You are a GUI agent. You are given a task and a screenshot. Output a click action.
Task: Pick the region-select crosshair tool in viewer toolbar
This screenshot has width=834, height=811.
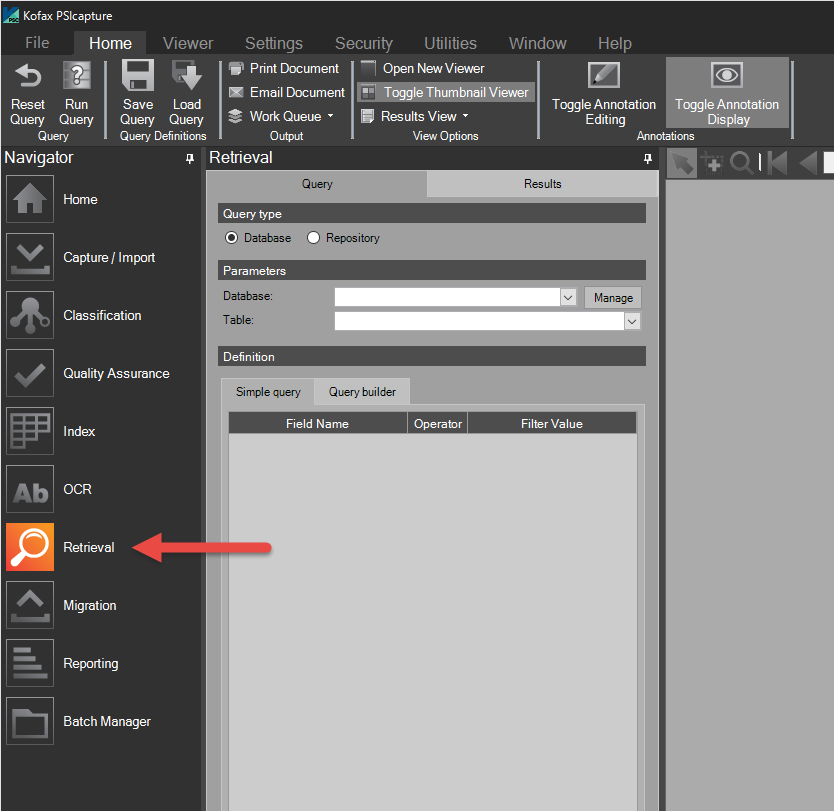(x=712, y=163)
